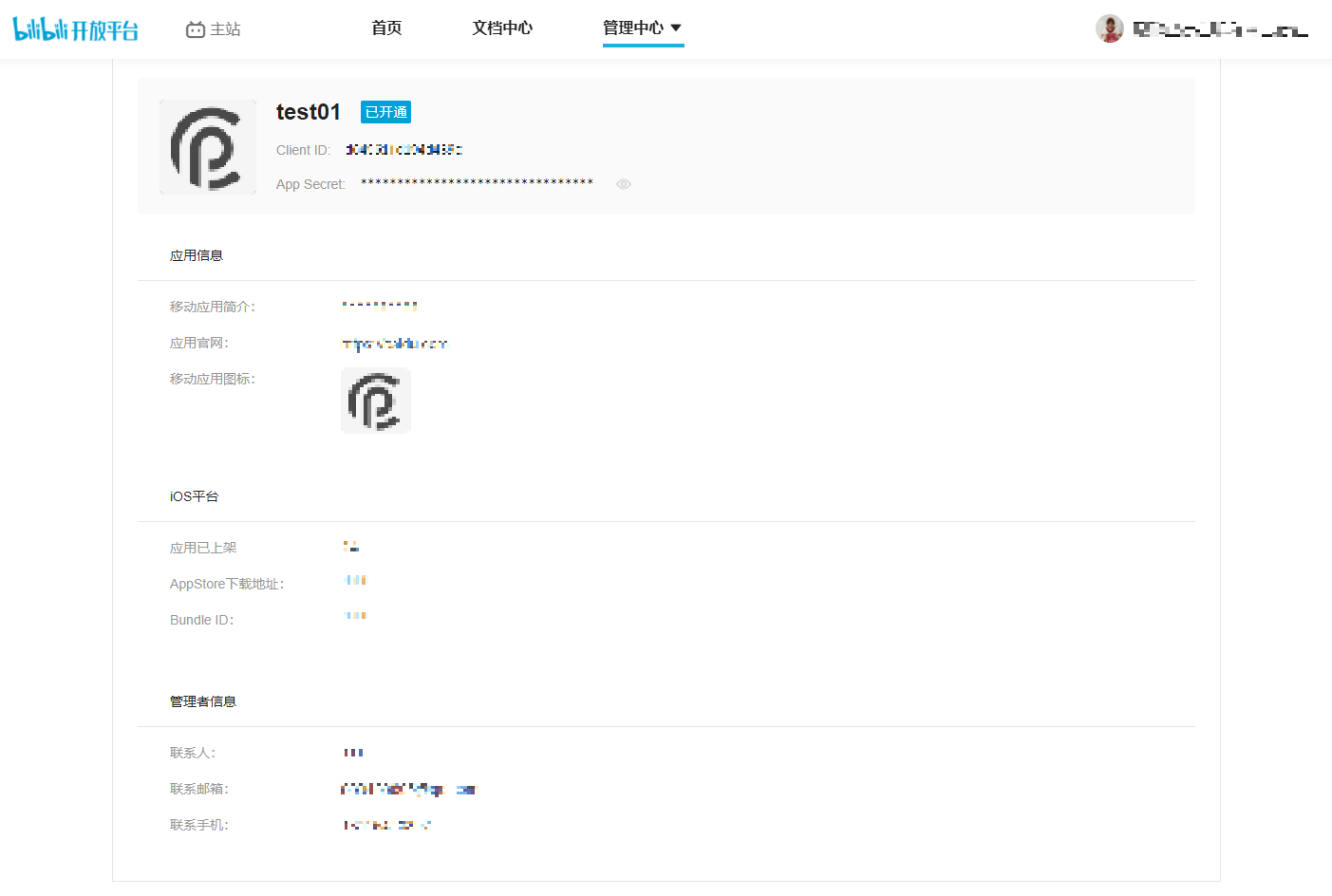This screenshot has width=1332, height=896.
Task: Click the 应用信息 section heading
Action: click(197, 255)
